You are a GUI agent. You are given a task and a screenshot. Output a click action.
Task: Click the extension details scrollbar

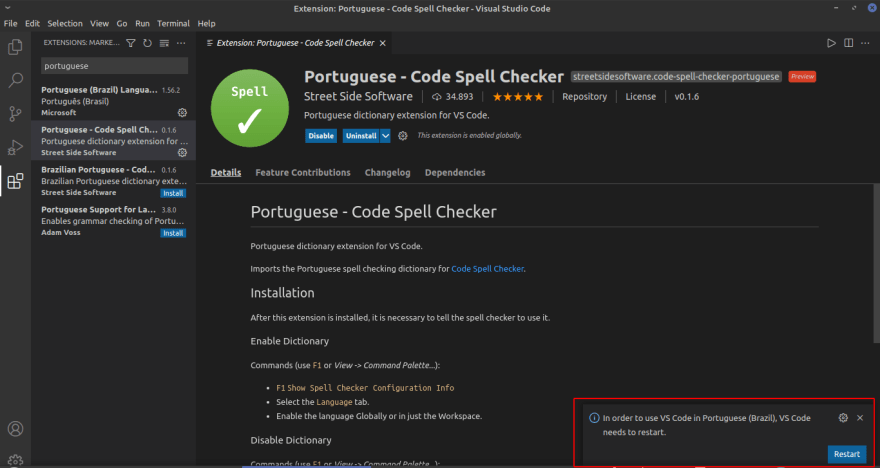pos(877,263)
